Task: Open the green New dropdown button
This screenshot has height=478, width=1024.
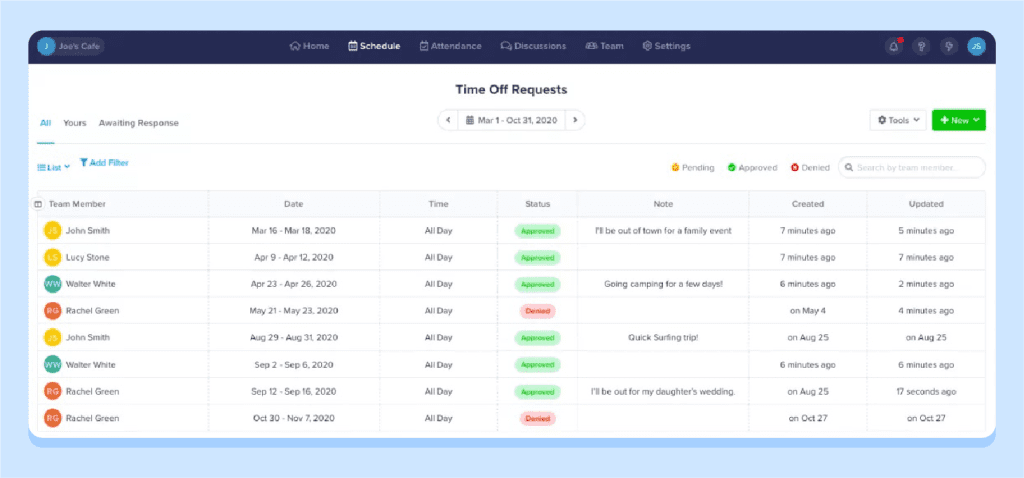Action: tap(958, 120)
